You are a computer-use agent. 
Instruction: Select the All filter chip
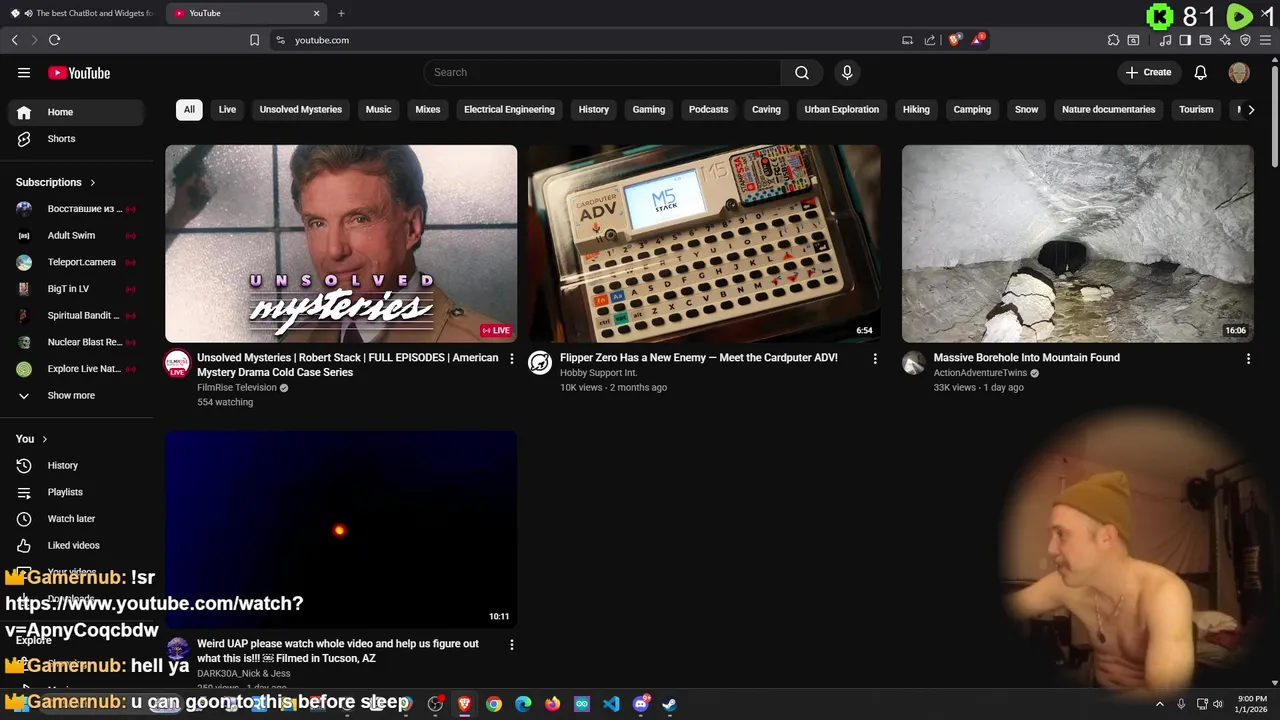[189, 109]
